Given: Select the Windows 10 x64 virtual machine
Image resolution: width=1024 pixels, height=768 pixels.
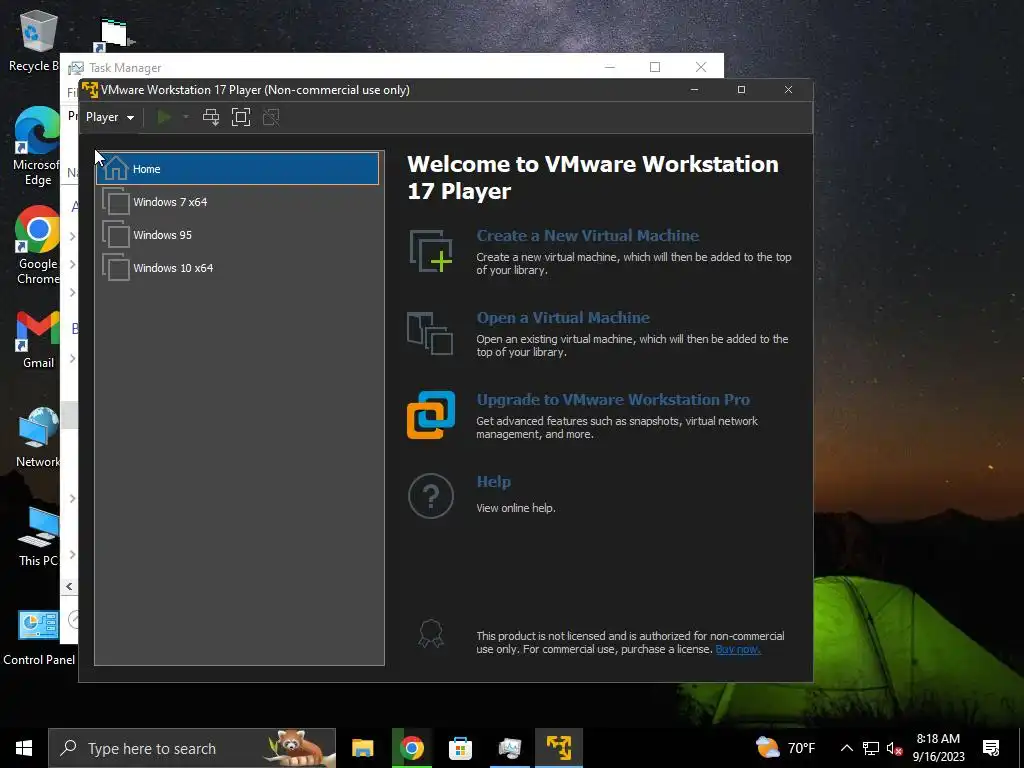Looking at the screenshot, I should (238, 268).
